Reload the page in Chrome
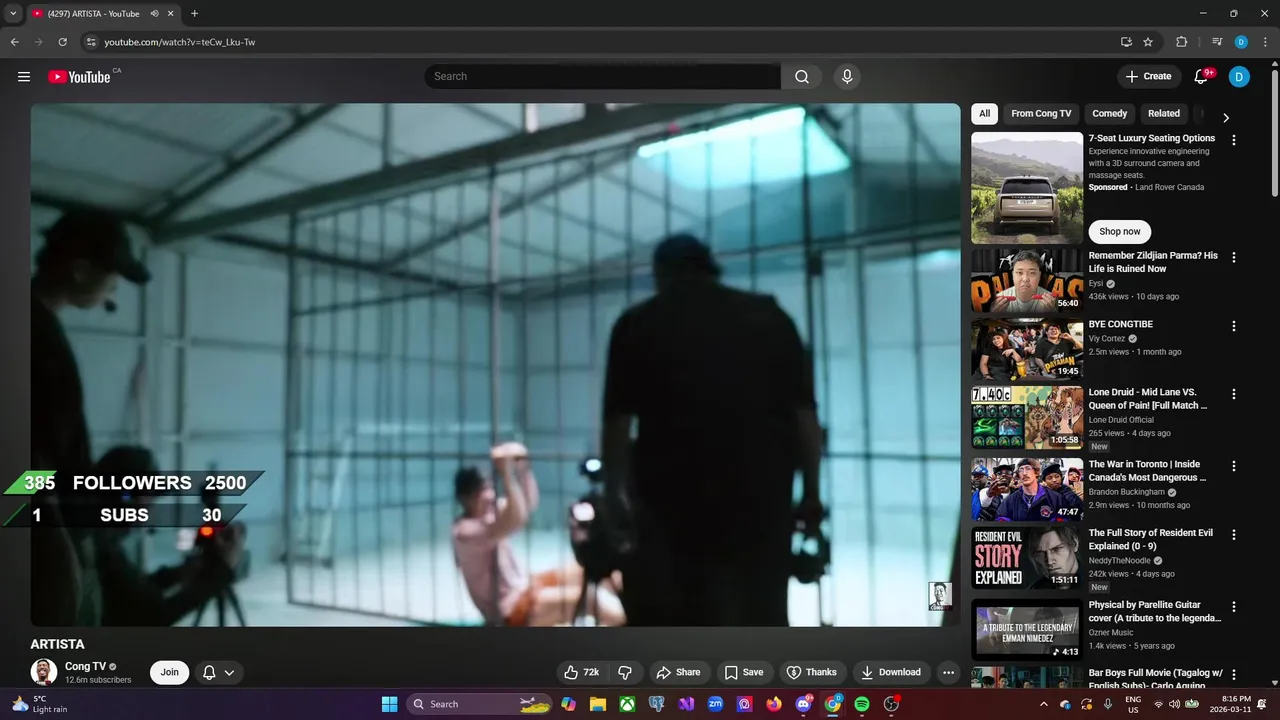 tap(62, 42)
